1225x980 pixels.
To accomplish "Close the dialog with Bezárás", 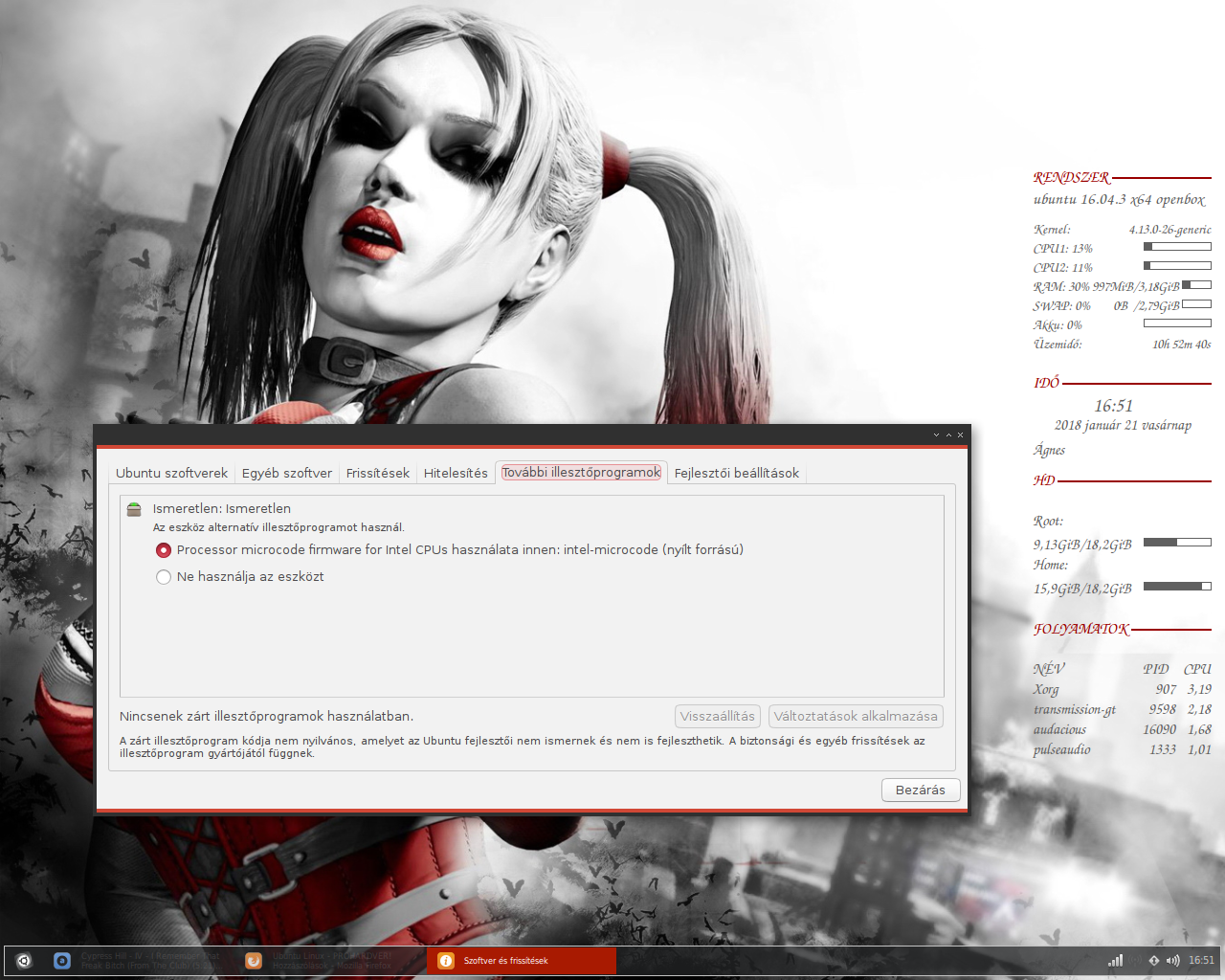I will [921, 790].
